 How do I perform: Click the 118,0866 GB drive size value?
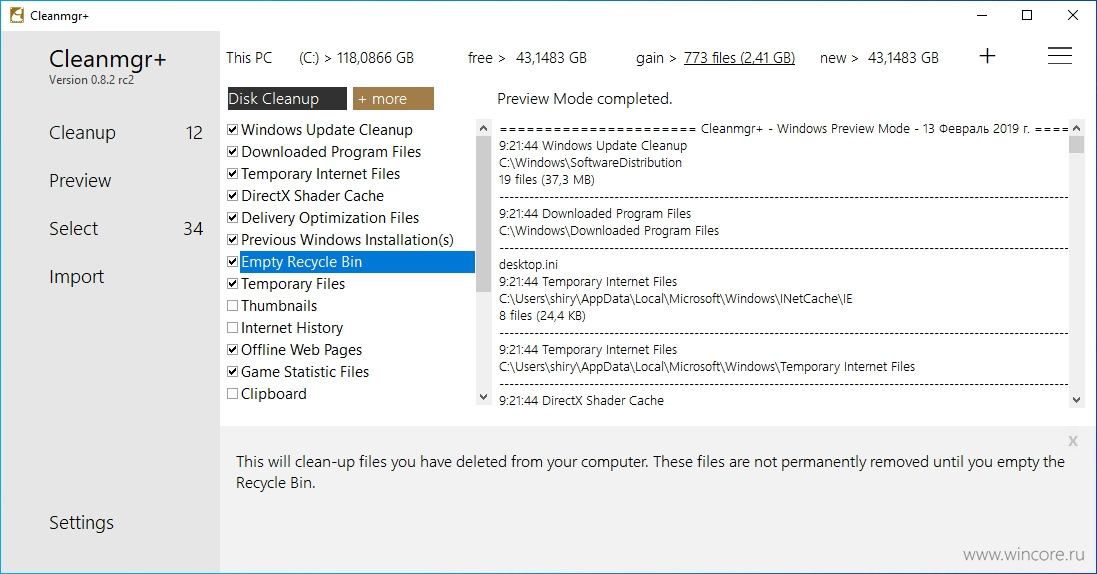pos(375,58)
